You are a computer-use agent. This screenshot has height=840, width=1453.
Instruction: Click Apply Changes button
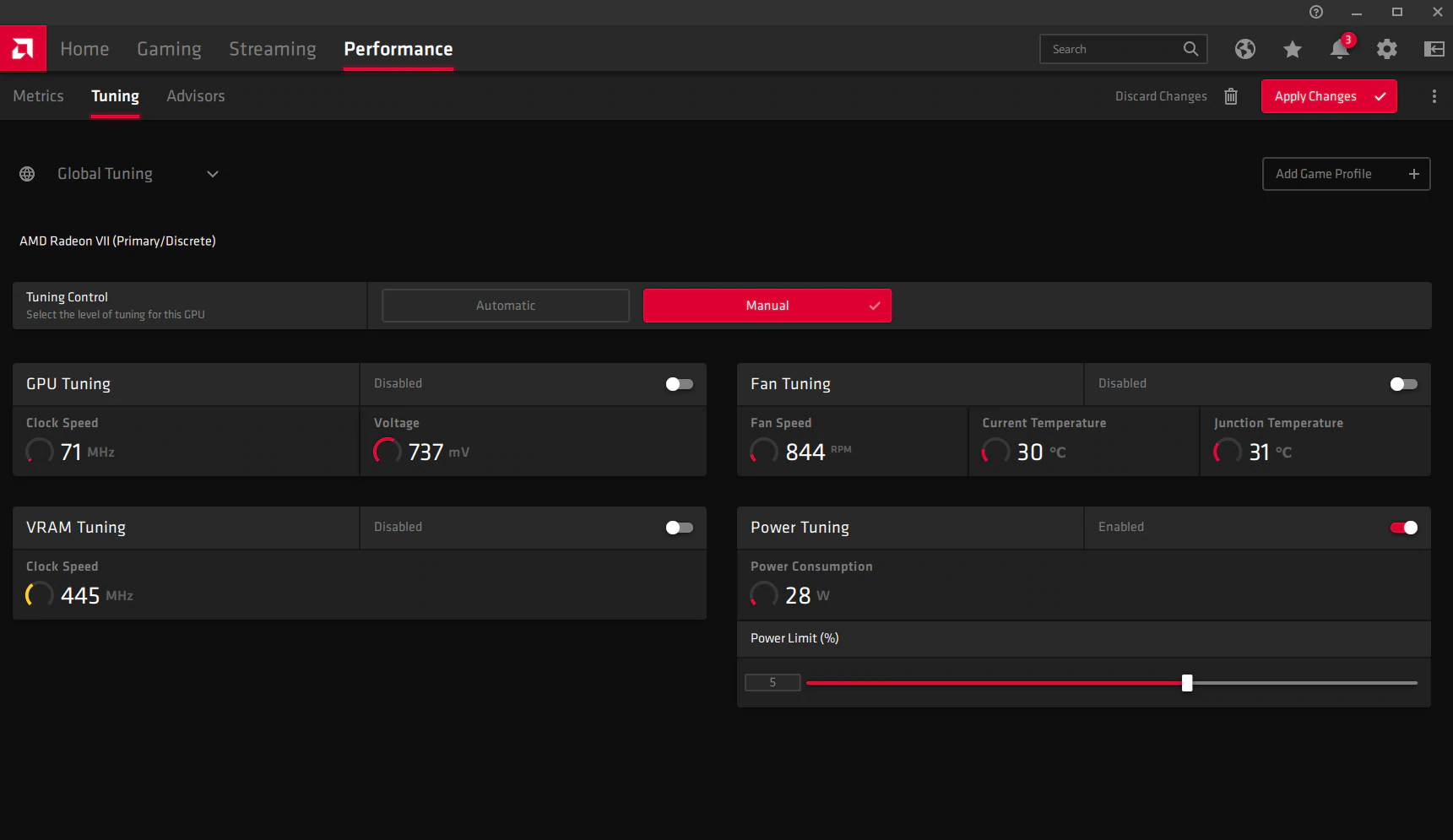[x=1329, y=96]
